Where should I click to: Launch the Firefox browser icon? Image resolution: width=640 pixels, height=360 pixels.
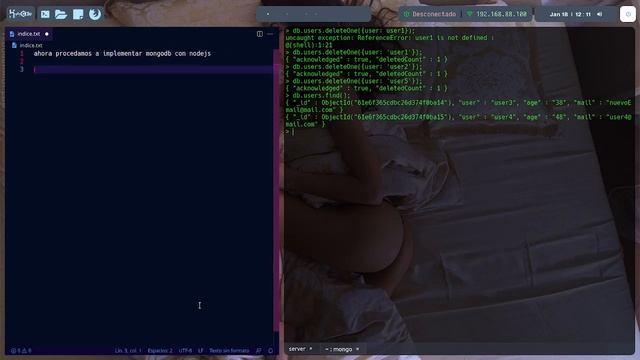point(95,14)
